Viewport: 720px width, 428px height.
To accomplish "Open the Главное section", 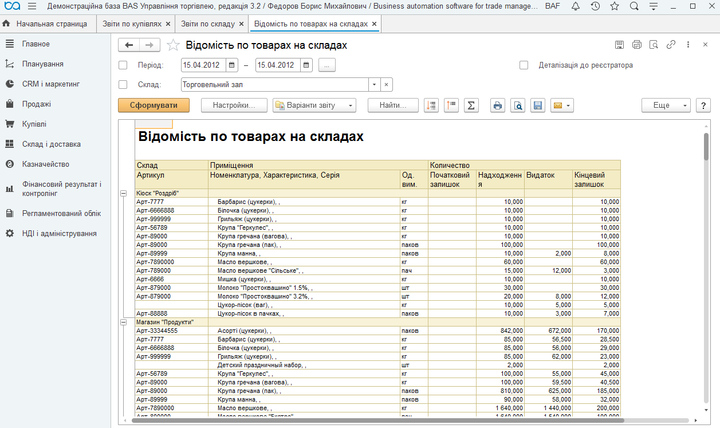I will (36, 44).
